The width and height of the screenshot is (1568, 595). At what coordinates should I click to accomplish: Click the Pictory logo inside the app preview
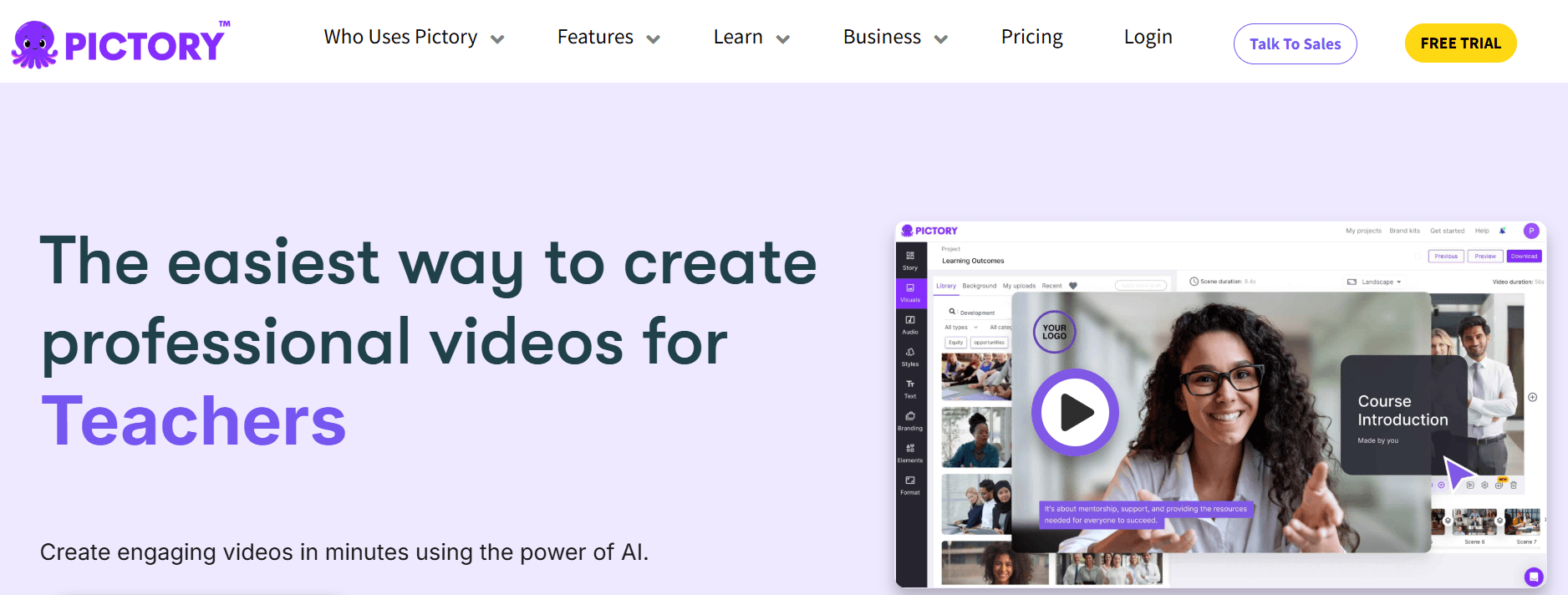pos(929,231)
